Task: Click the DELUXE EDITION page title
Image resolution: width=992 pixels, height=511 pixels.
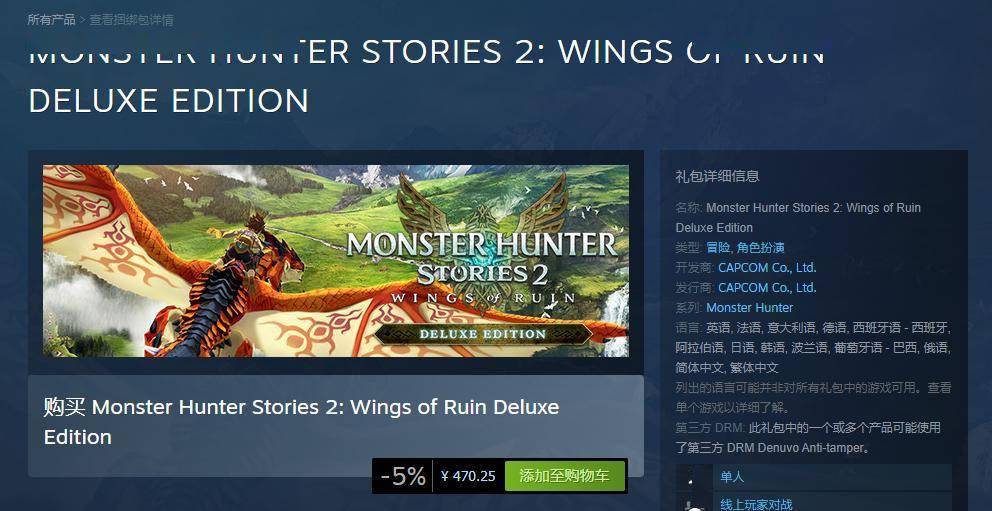Action: pyautogui.click(x=169, y=101)
